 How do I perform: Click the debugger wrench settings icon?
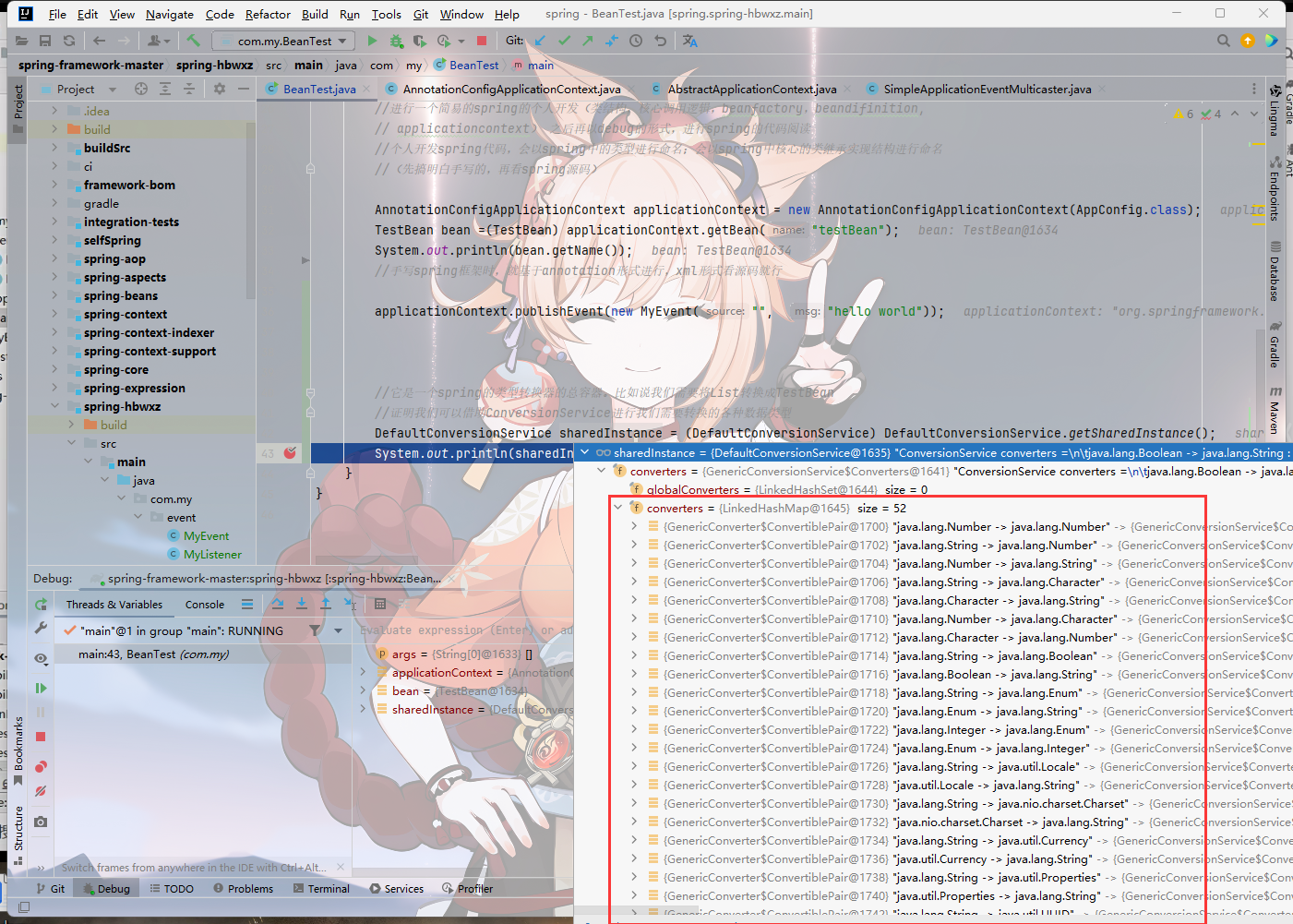[41, 628]
